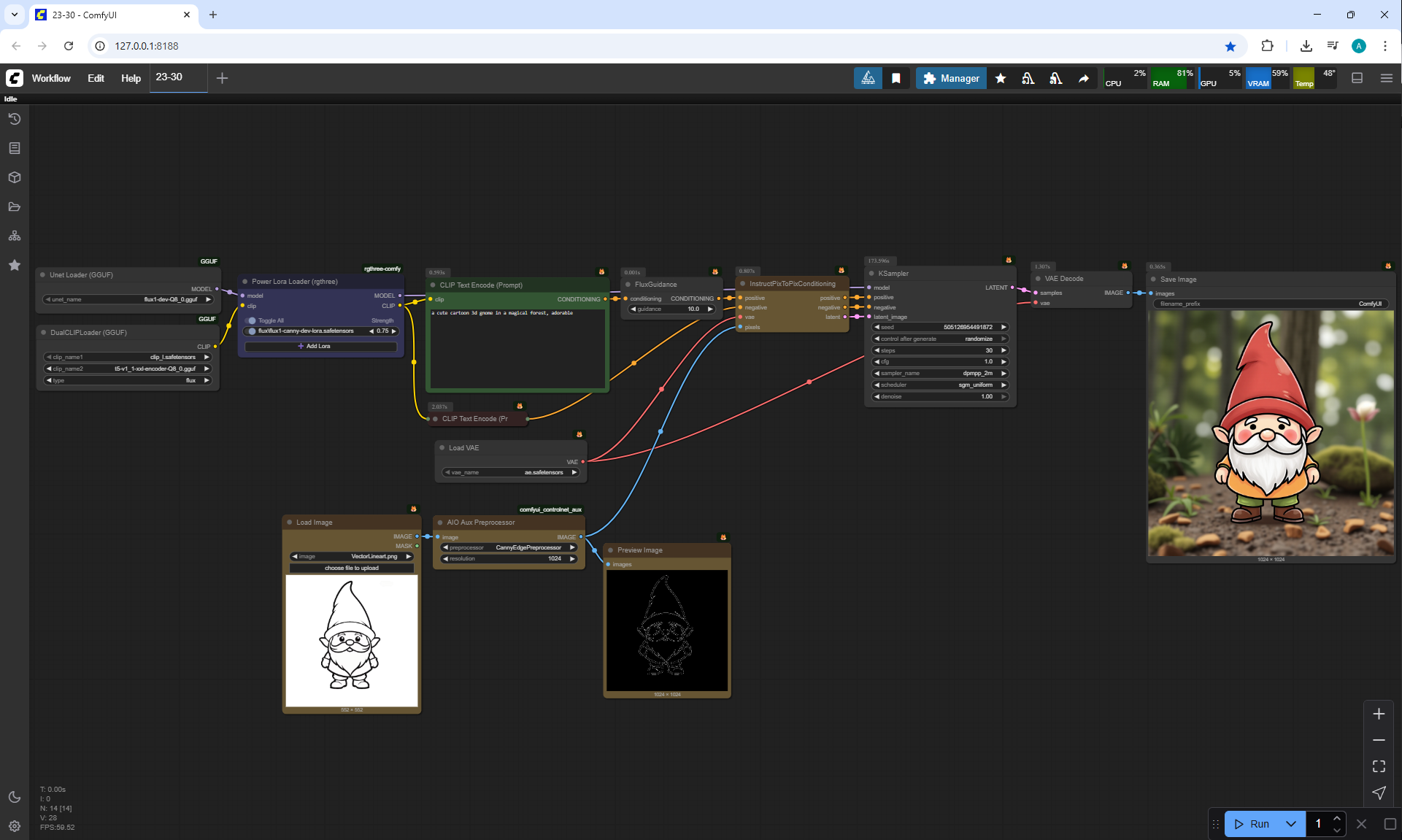Click the fit view icon
Viewport: 1402px width, 840px height.
click(x=1379, y=766)
